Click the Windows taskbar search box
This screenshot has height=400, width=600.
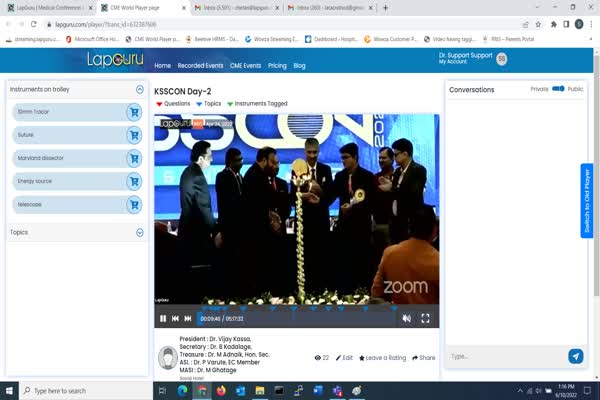click(86, 391)
